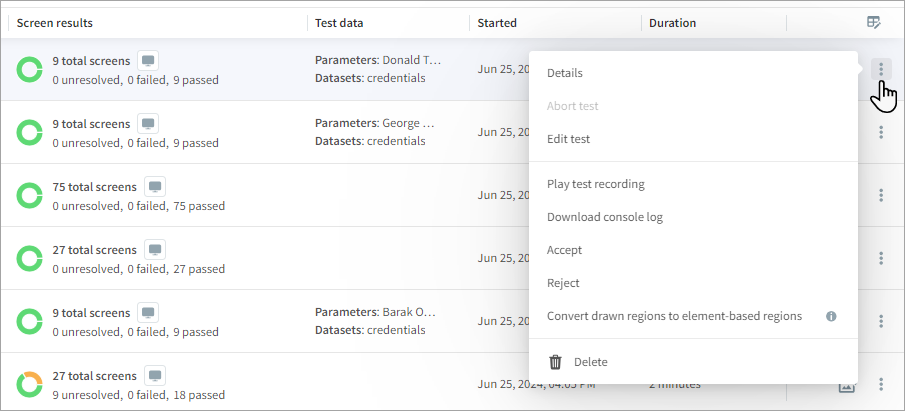
Task: Open the three-dot menu for the 75 screens row
Action: pyautogui.click(x=881, y=195)
